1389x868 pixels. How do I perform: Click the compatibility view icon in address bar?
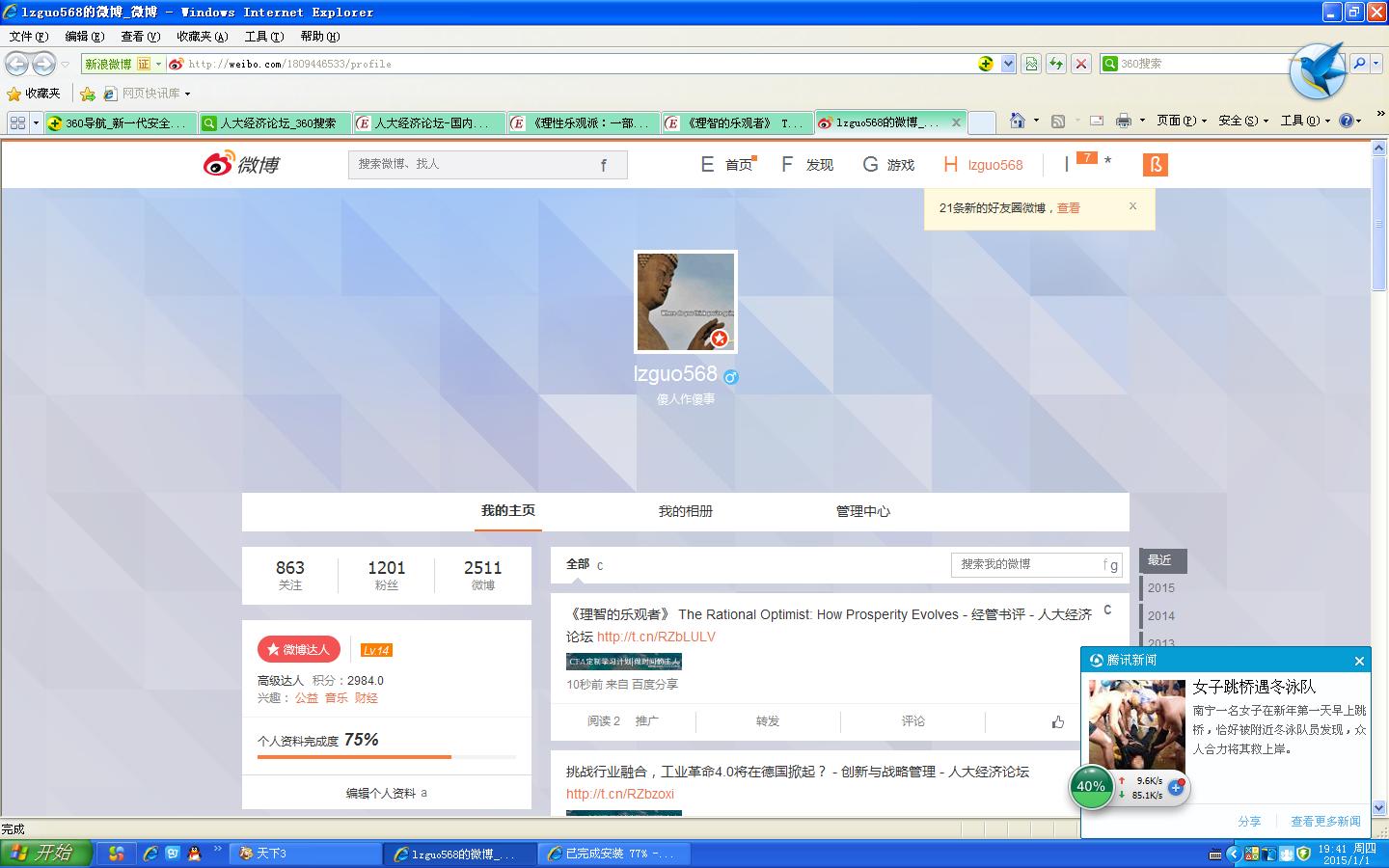click(x=1031, y=64)
